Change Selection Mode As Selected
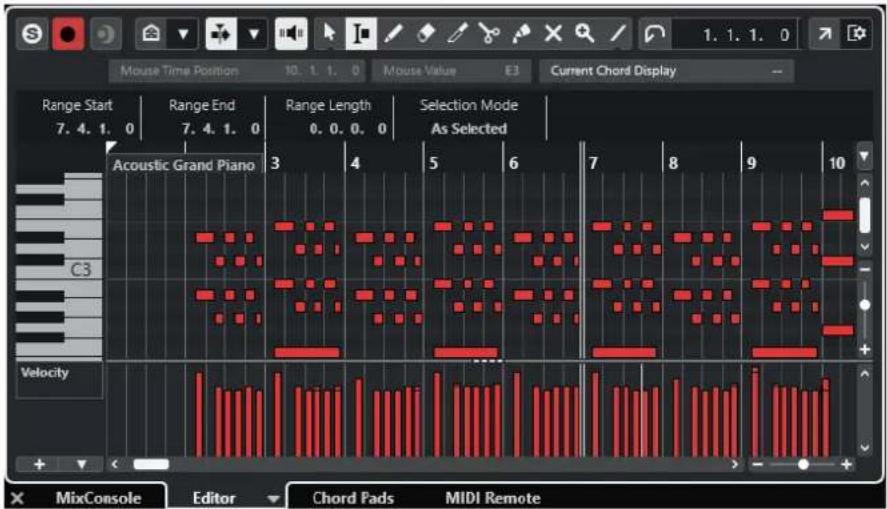Viewport: 887px width, 509px height. click(x=469, y=129)
